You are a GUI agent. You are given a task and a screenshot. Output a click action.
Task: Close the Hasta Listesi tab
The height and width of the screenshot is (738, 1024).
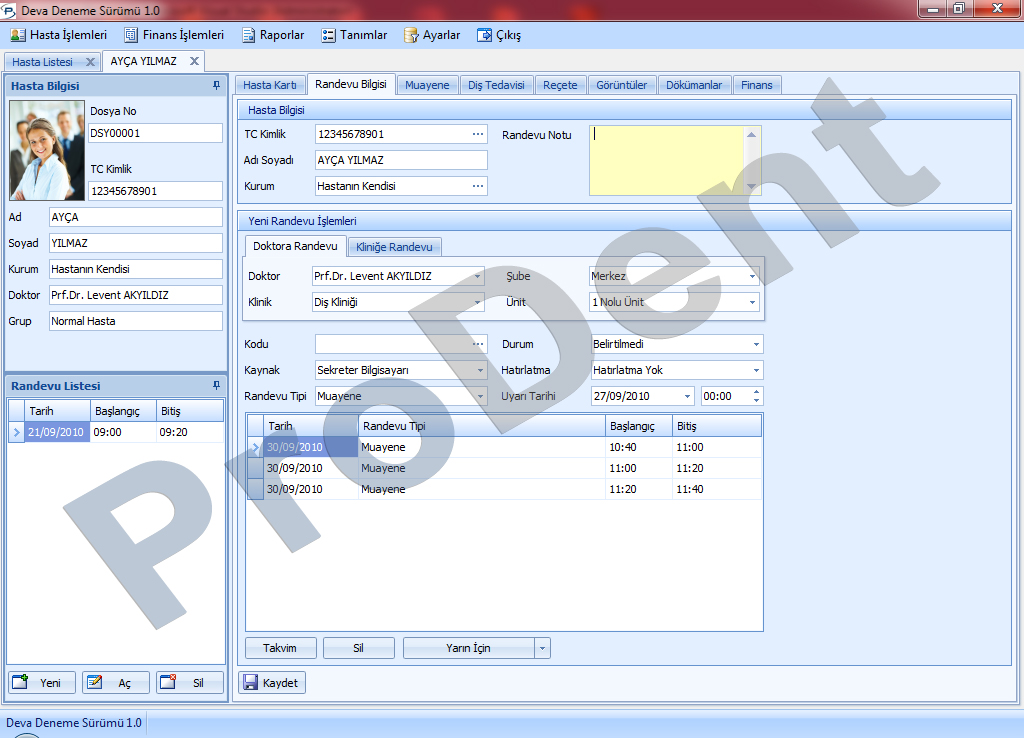90,62
